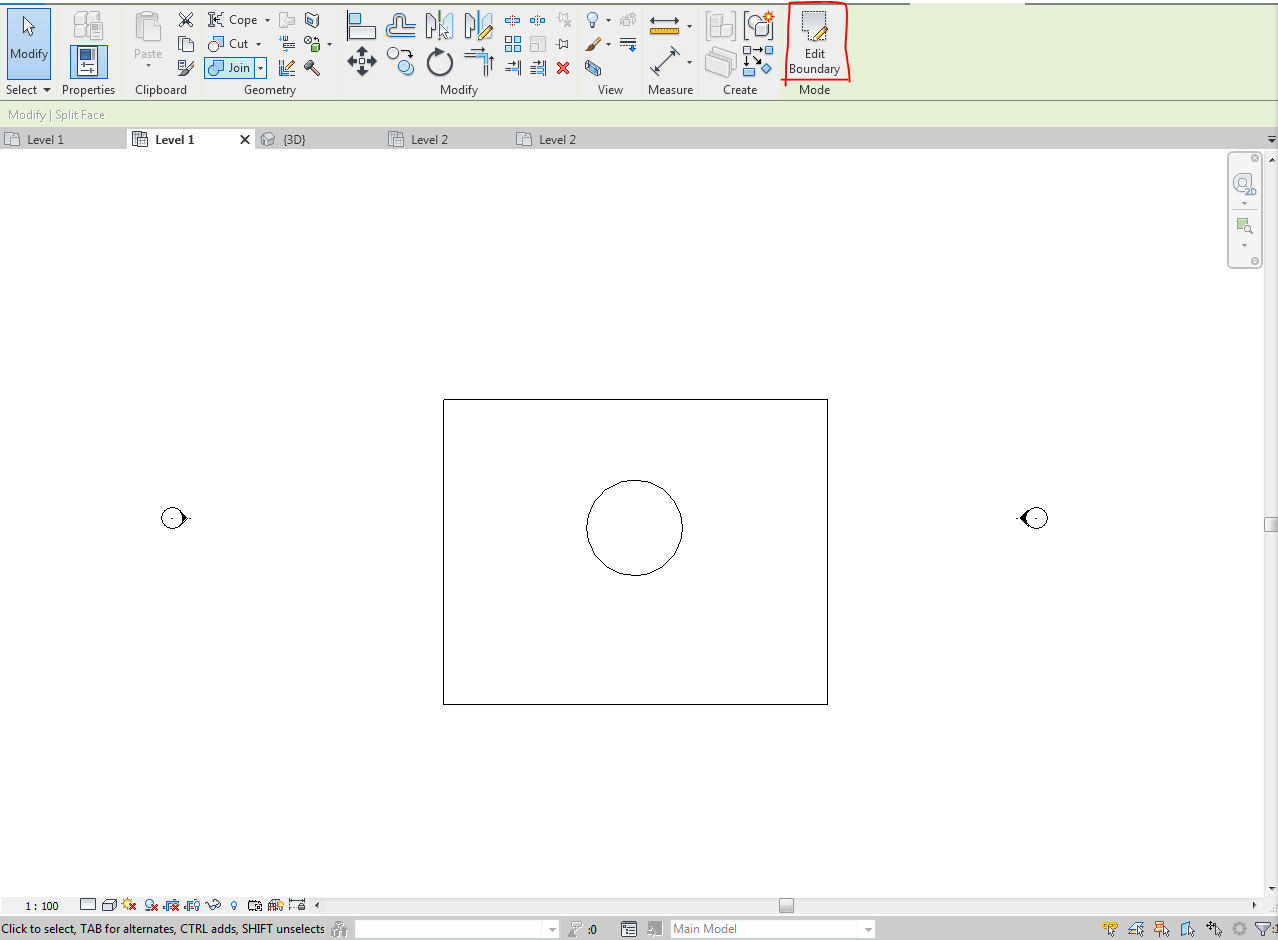This screenshot has width=1278, height=940.
Task: Open the Visual Style cube control
Action: pyautogui.click(x=109, y=905)
